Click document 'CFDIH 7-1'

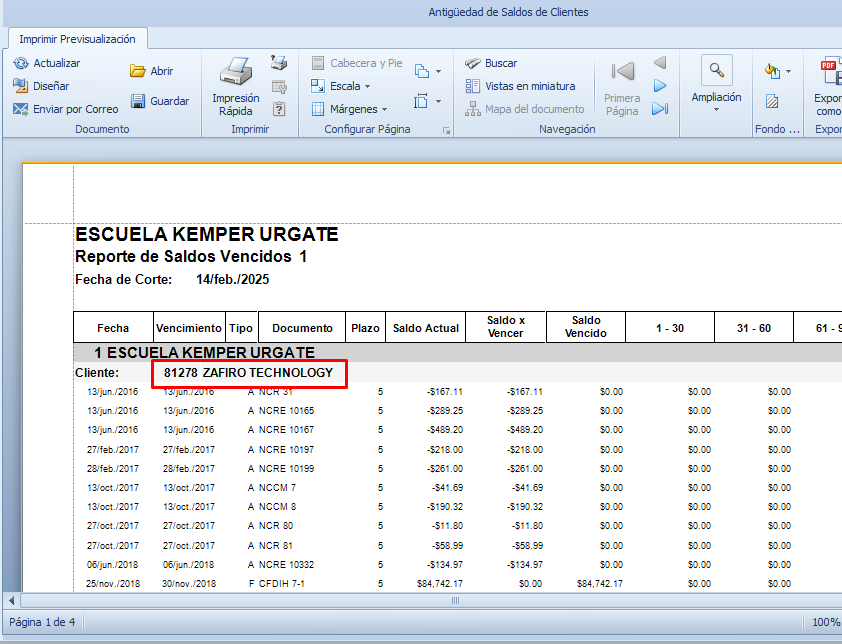coord(281,583)
